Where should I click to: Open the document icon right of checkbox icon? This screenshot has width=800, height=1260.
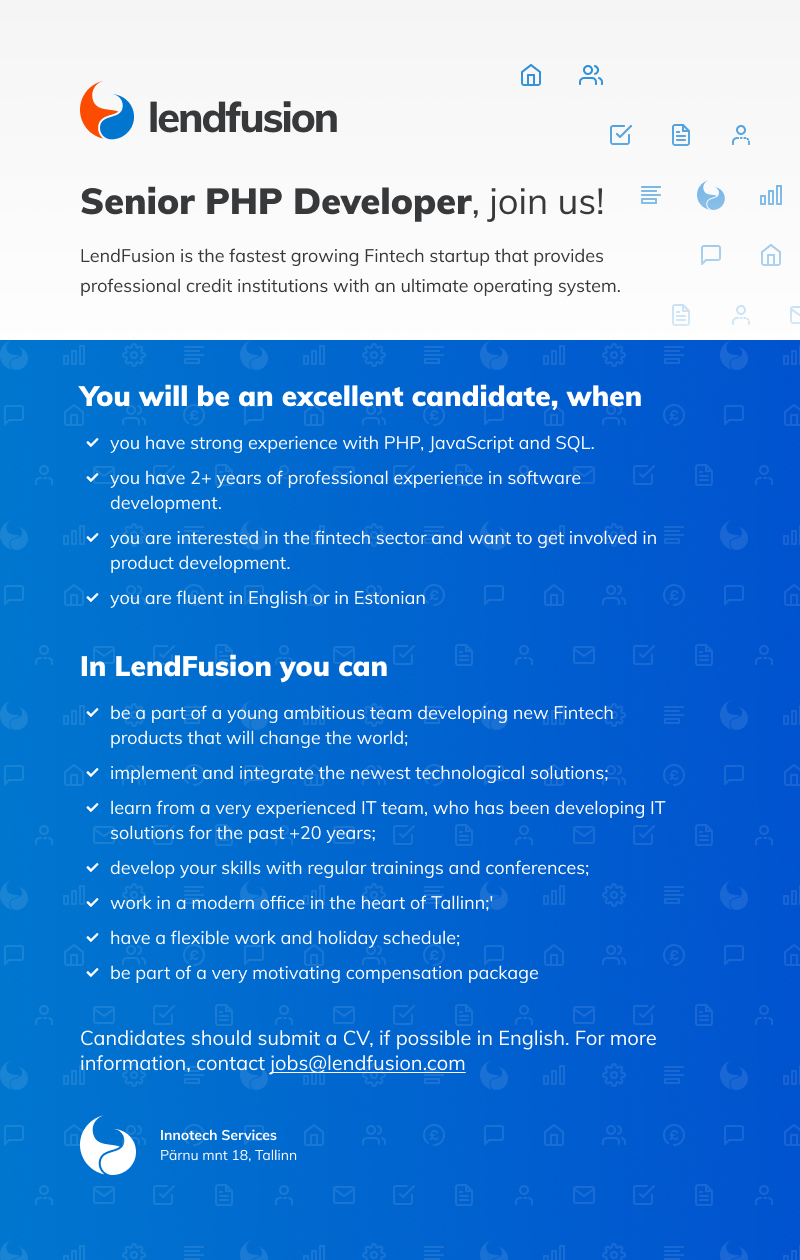(681, 135)
